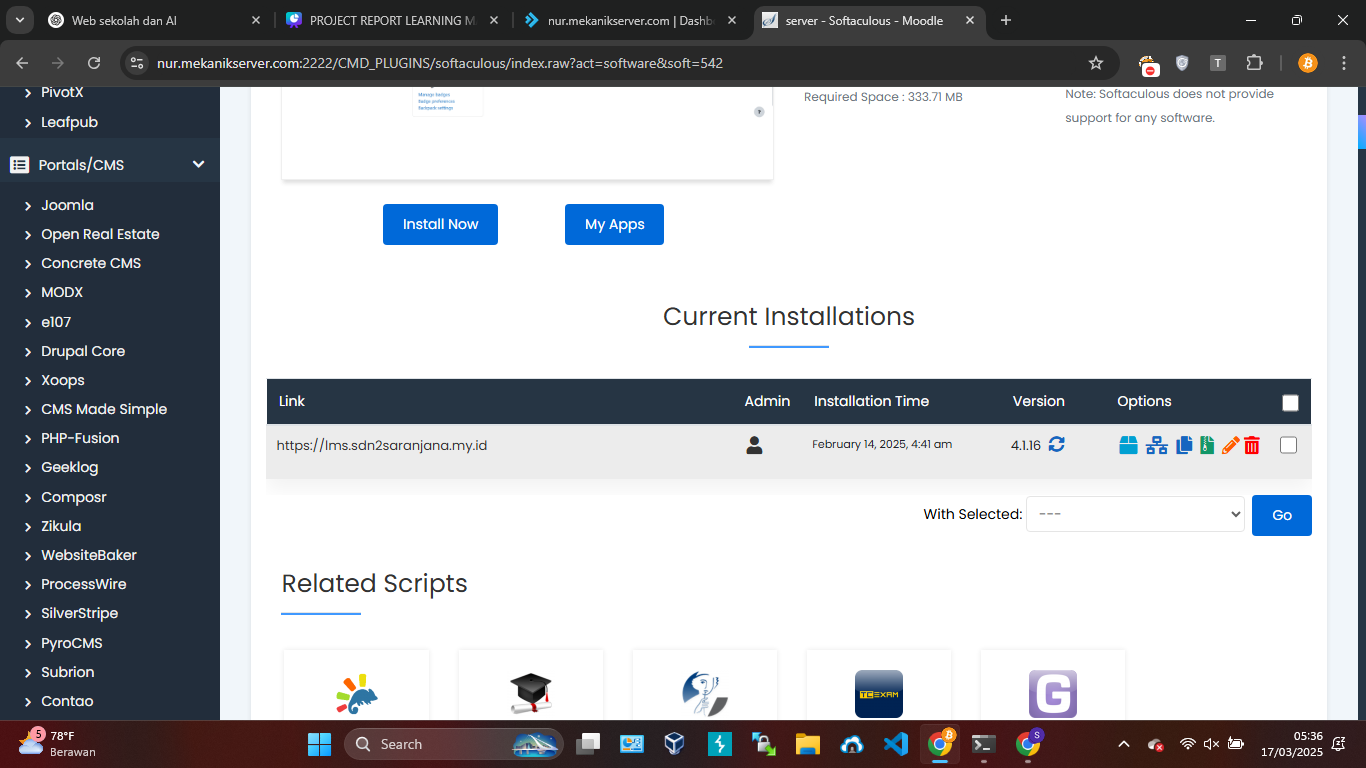1366x768 pixels.
Task: Click the shield extension icon in toolbar
Action: tap(1182, 63)
